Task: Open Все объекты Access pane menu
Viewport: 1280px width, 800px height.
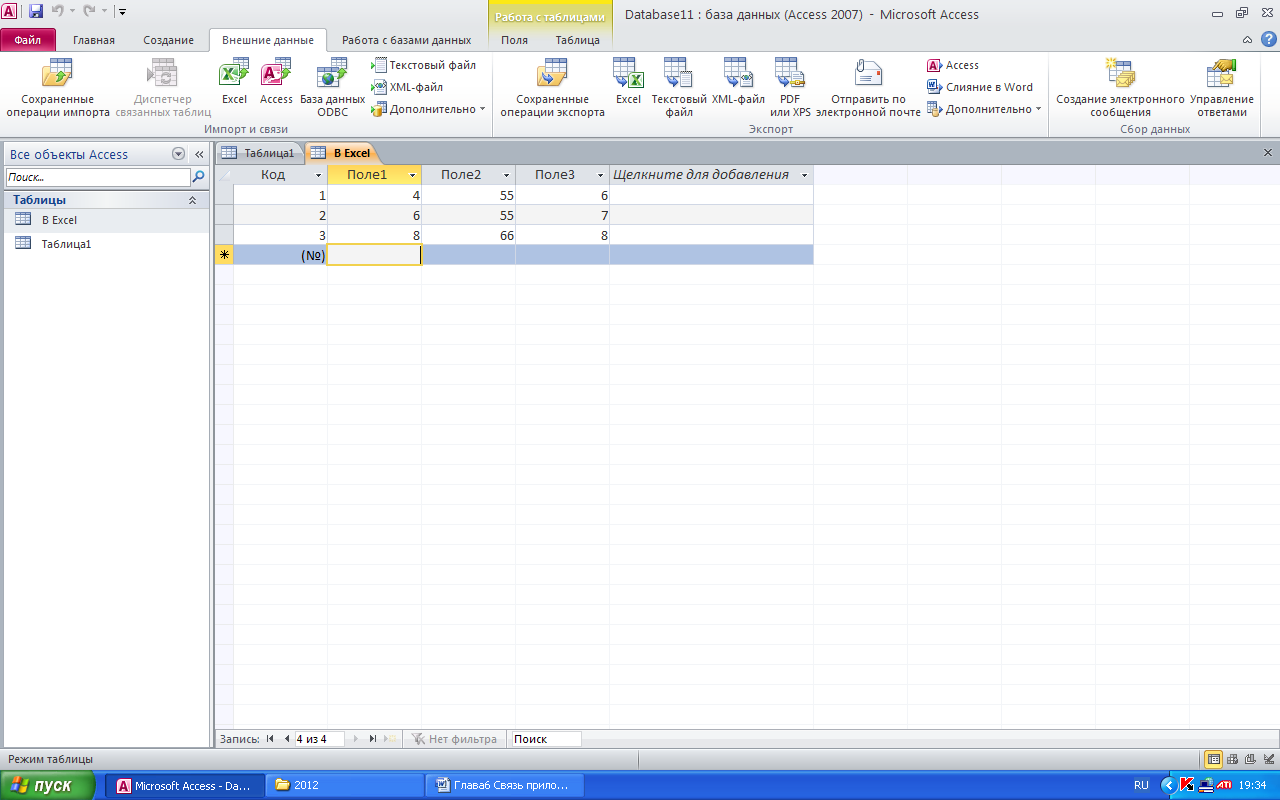Action: 178,154
